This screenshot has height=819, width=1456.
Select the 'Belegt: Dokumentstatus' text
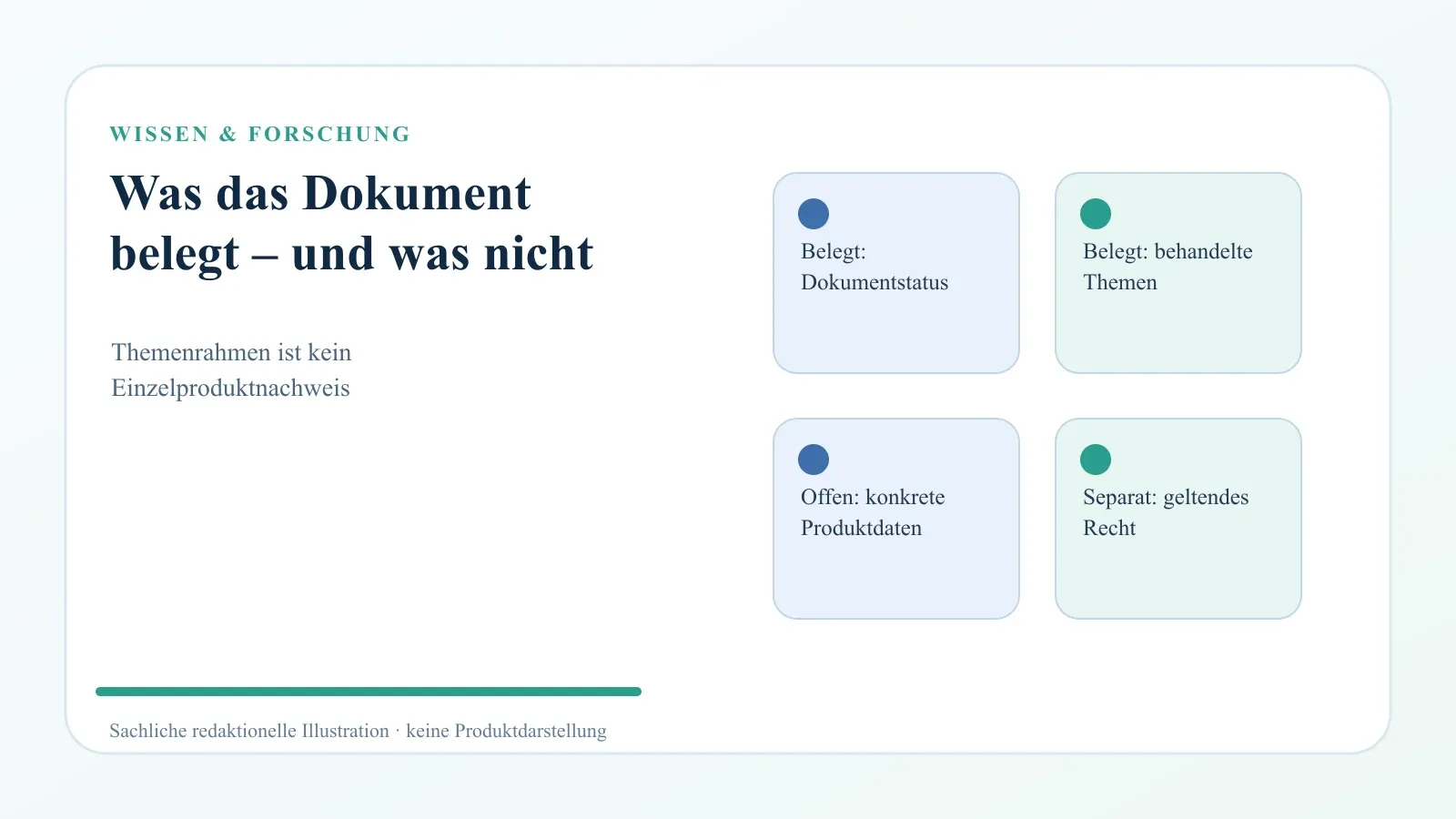pyautogui.click(x=875, y=267)
